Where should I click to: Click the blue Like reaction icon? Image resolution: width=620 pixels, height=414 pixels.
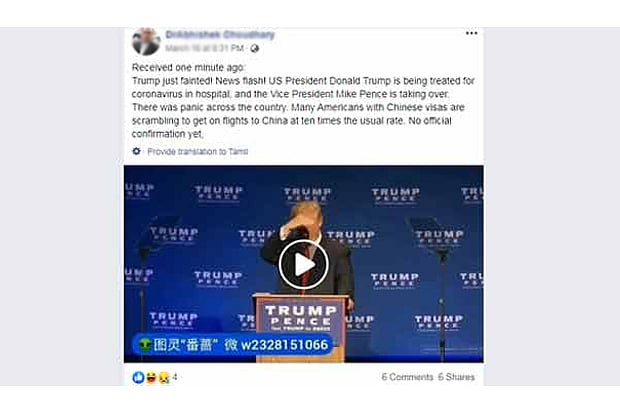pos(138,378)
